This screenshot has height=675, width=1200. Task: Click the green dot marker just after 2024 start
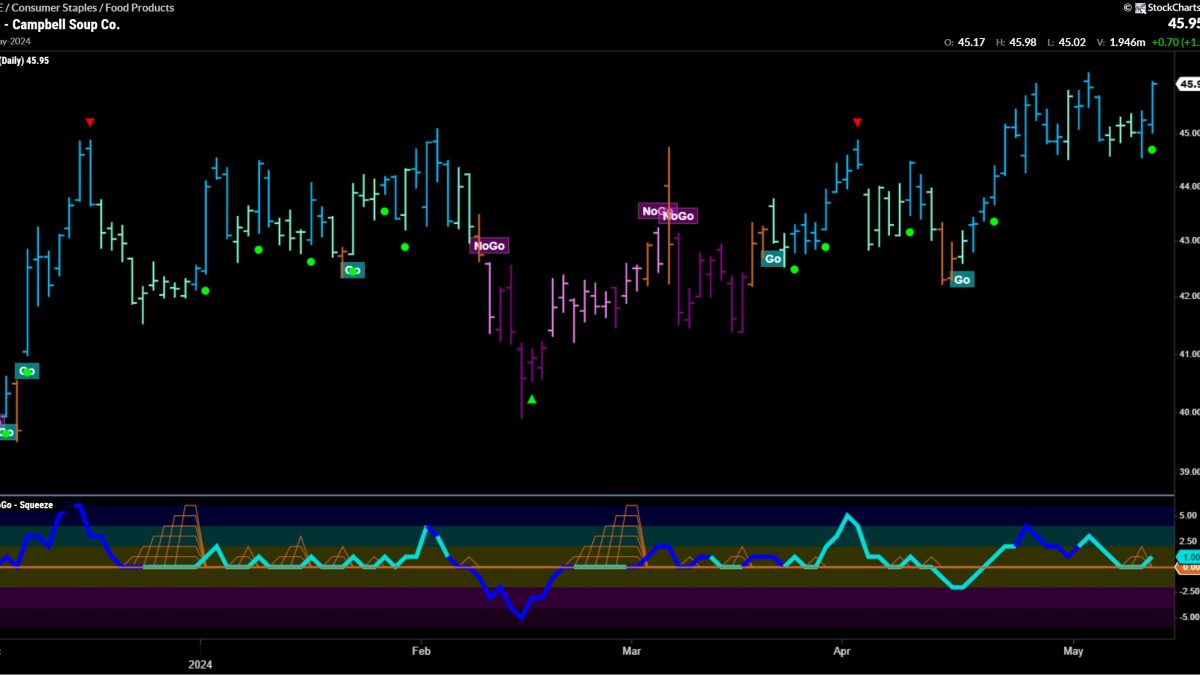[x=205, y=291]
